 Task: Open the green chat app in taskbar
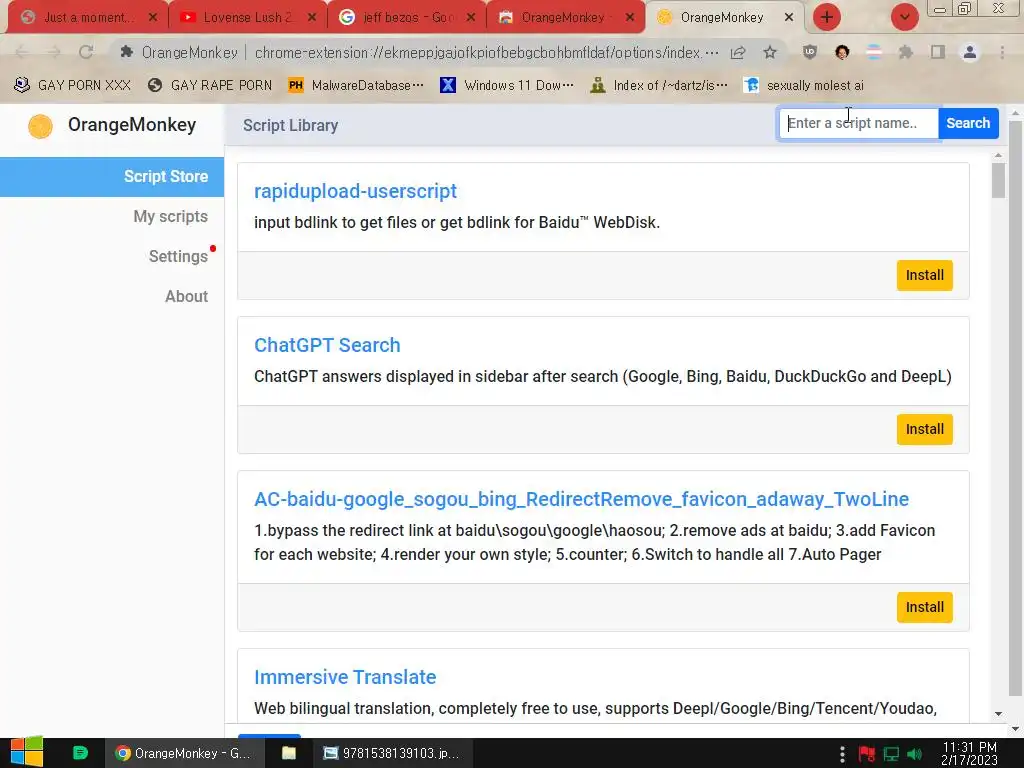[80, 753]
